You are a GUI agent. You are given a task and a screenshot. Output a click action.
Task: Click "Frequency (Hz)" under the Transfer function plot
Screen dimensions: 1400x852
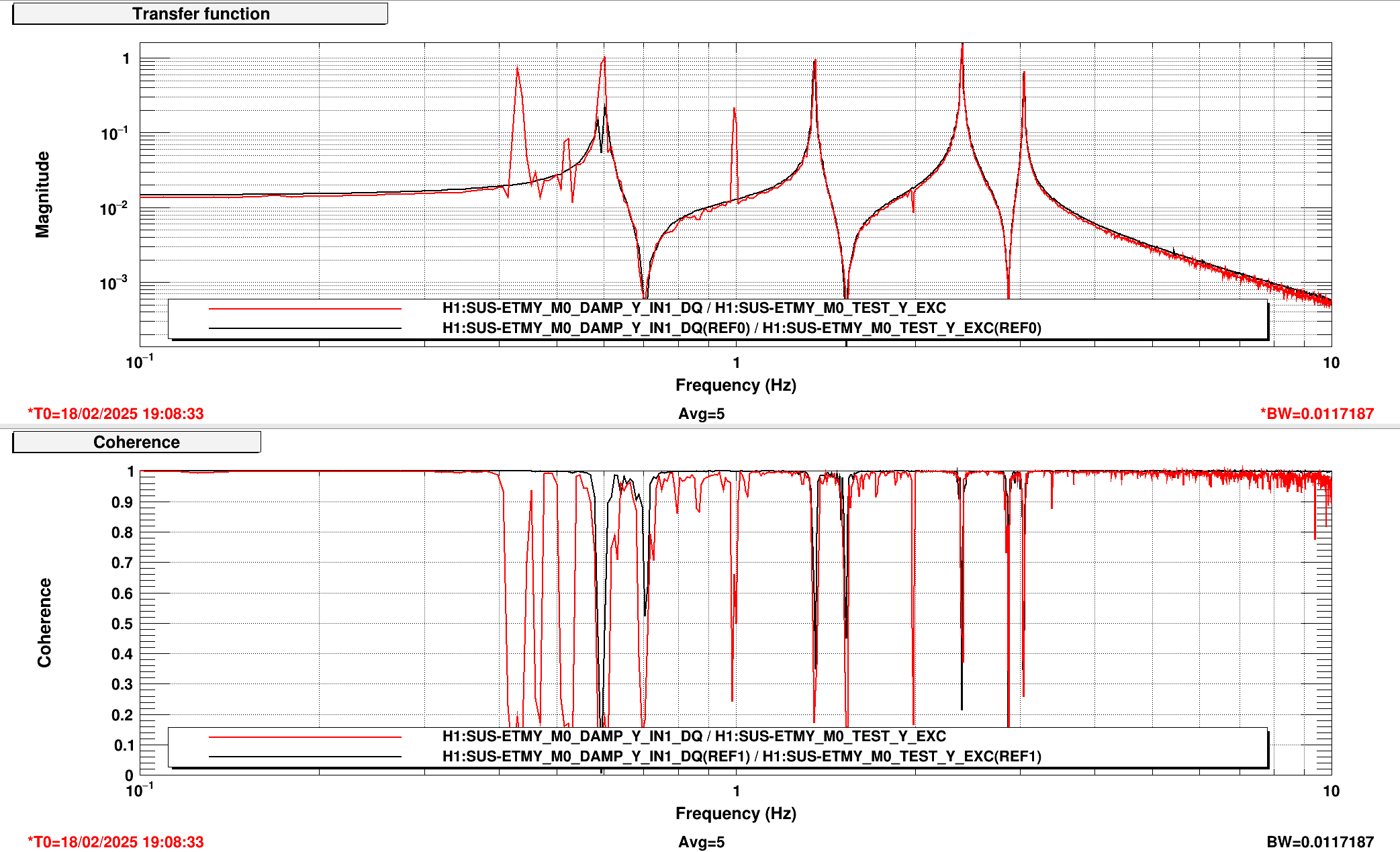click(736, 385)
